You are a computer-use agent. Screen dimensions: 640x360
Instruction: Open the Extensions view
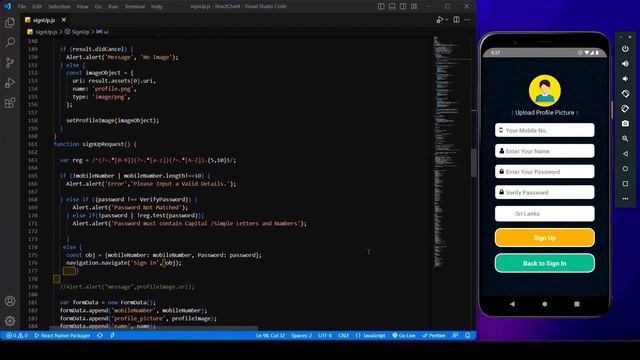pyautogui.click(x=10, y=102)
